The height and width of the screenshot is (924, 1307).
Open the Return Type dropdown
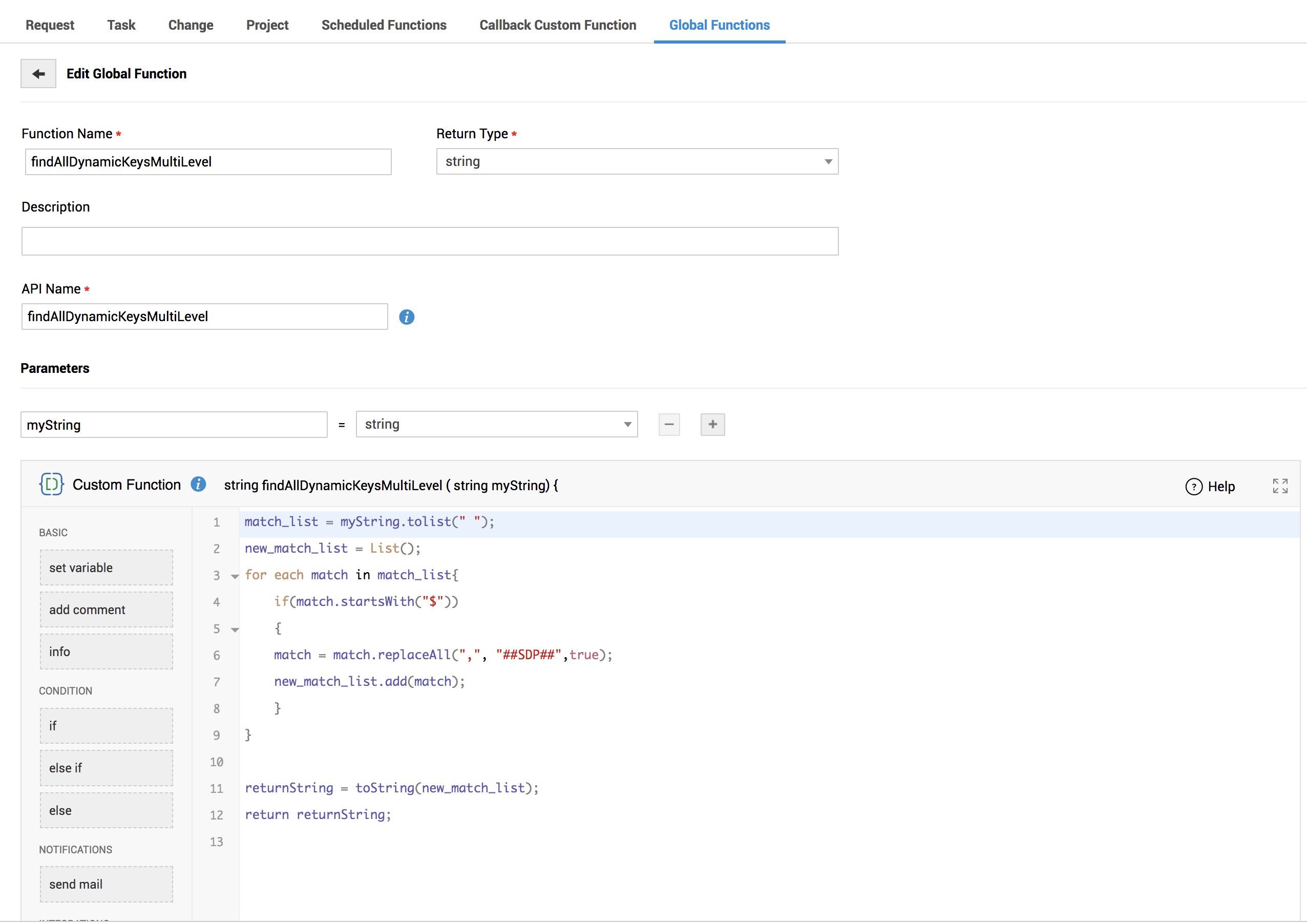[637, 162]
